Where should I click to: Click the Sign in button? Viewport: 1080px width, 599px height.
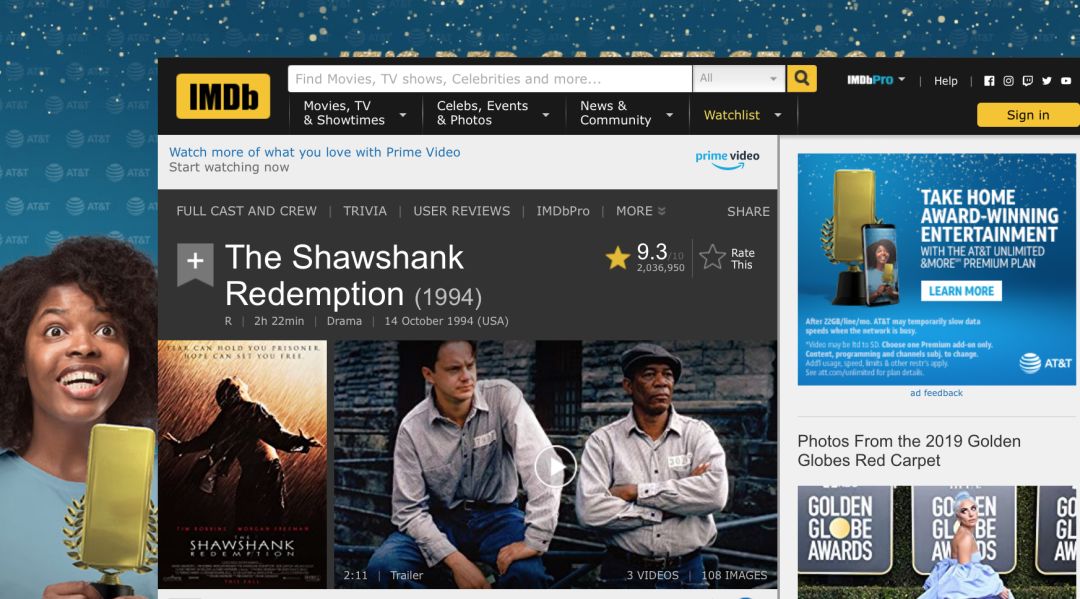point(1028,115)
